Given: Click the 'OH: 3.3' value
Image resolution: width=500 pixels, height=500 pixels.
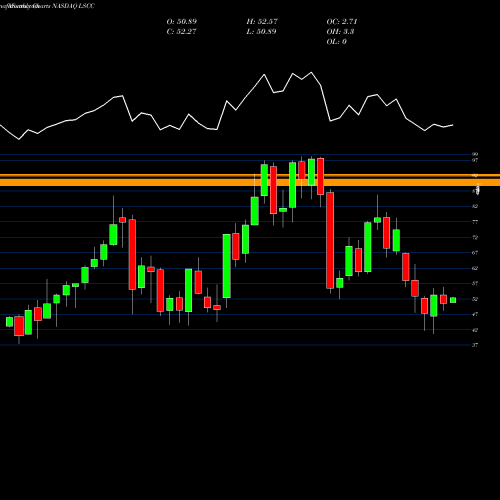Looking at the screenshot, I should [x=340, y=32].
